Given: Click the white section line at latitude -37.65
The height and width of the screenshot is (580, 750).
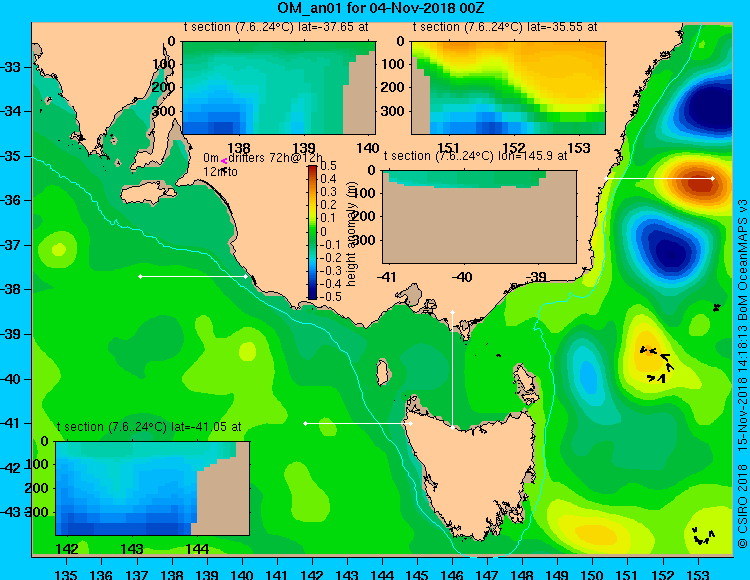Looking at the screenshot, I should coord(193,276).
